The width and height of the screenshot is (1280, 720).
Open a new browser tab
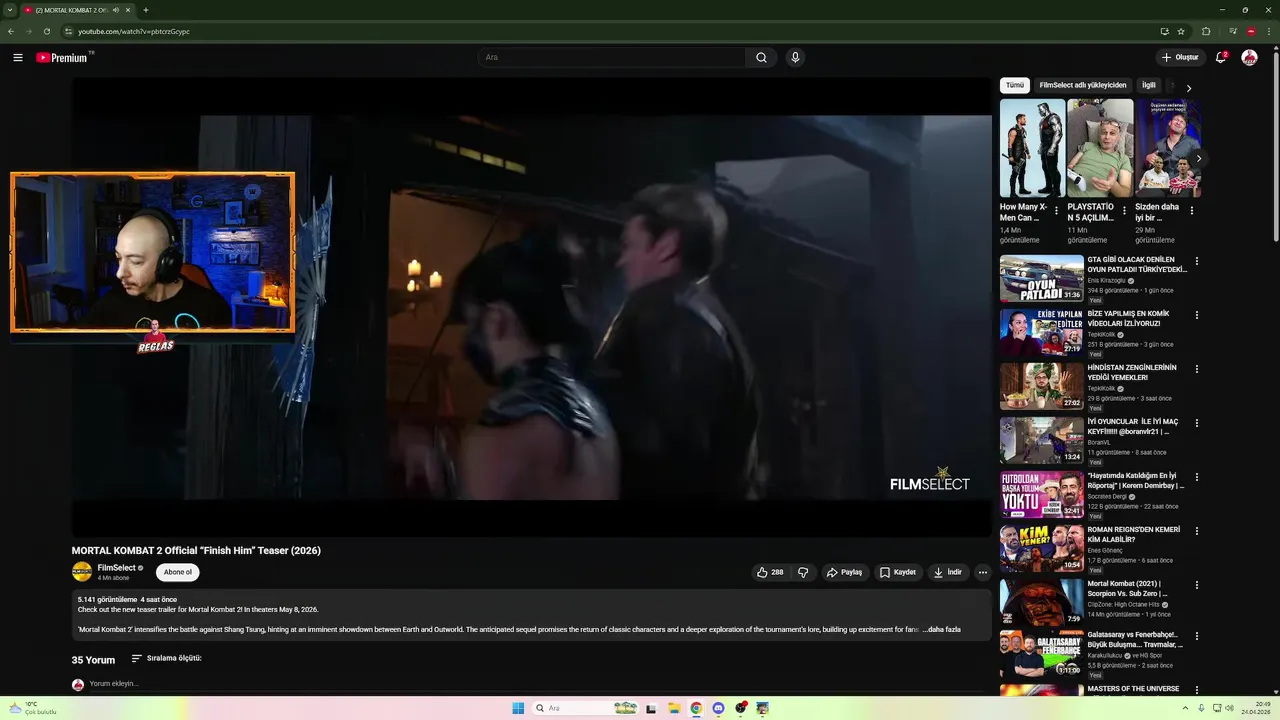[146, 10]
